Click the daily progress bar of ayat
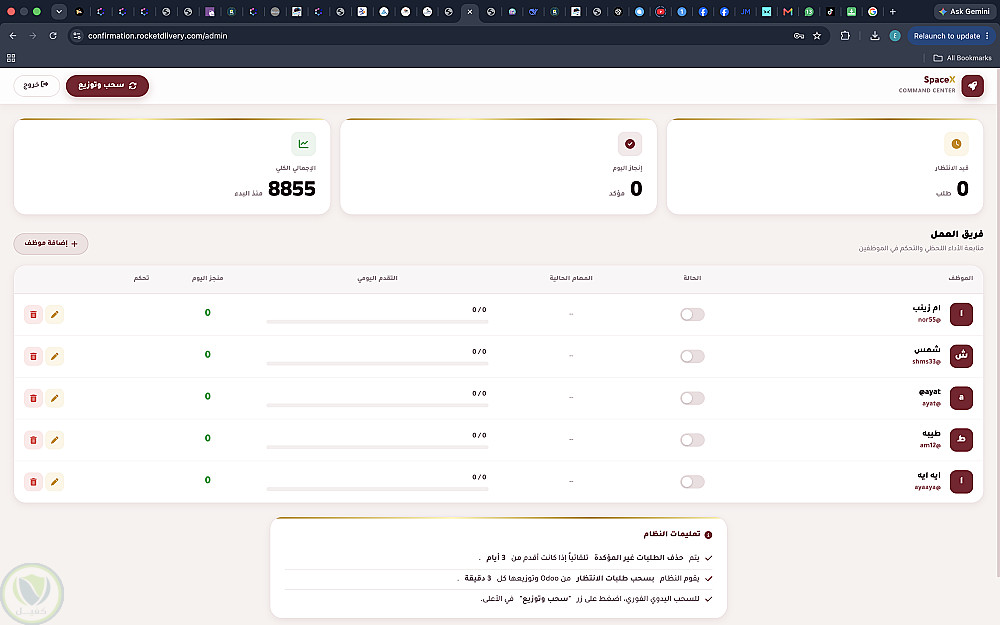 pos(377,405)
